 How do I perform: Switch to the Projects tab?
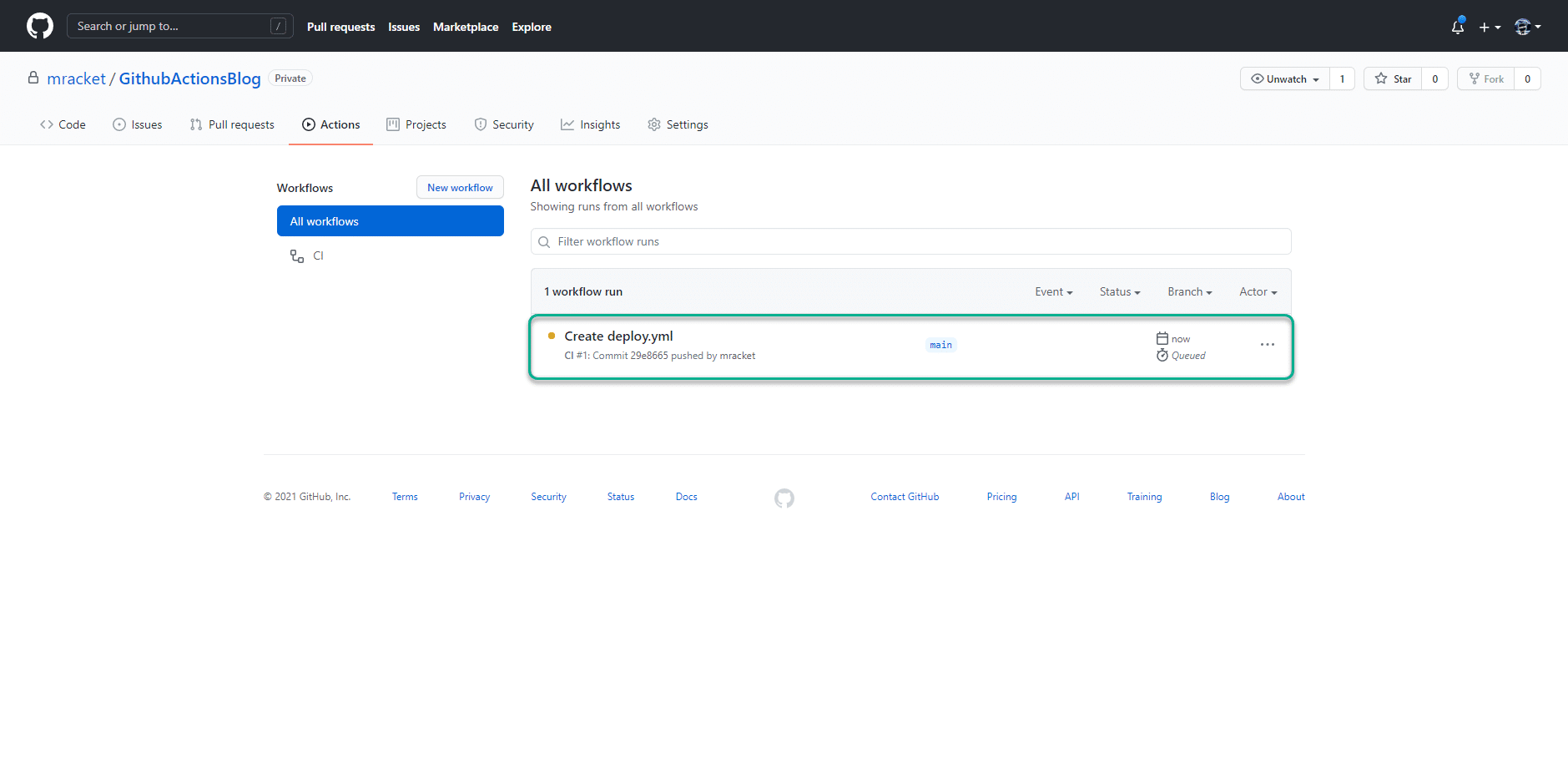pyautogui.click(x=416, y=124)
